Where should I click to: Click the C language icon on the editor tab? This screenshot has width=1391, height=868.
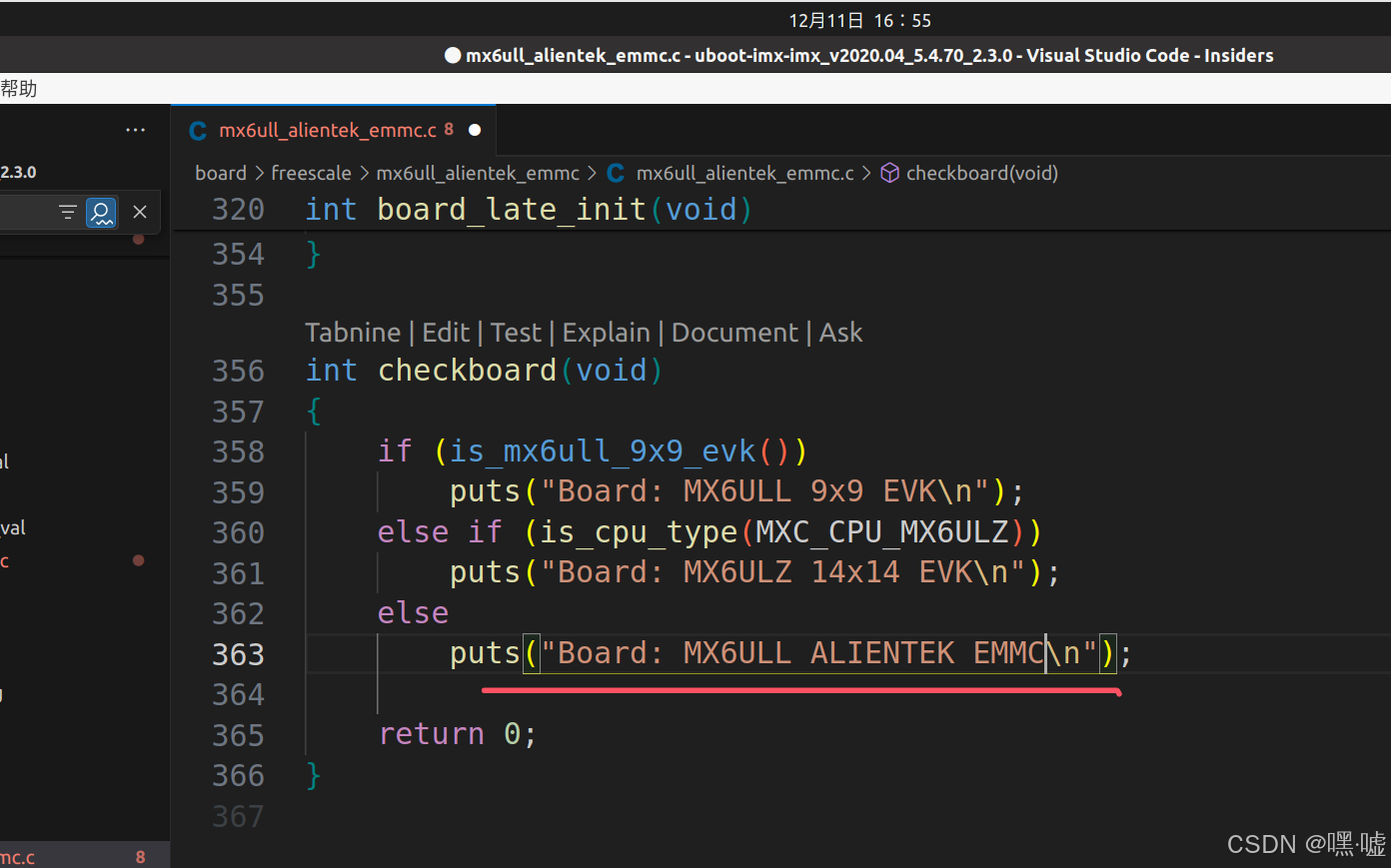pos(197,130)
